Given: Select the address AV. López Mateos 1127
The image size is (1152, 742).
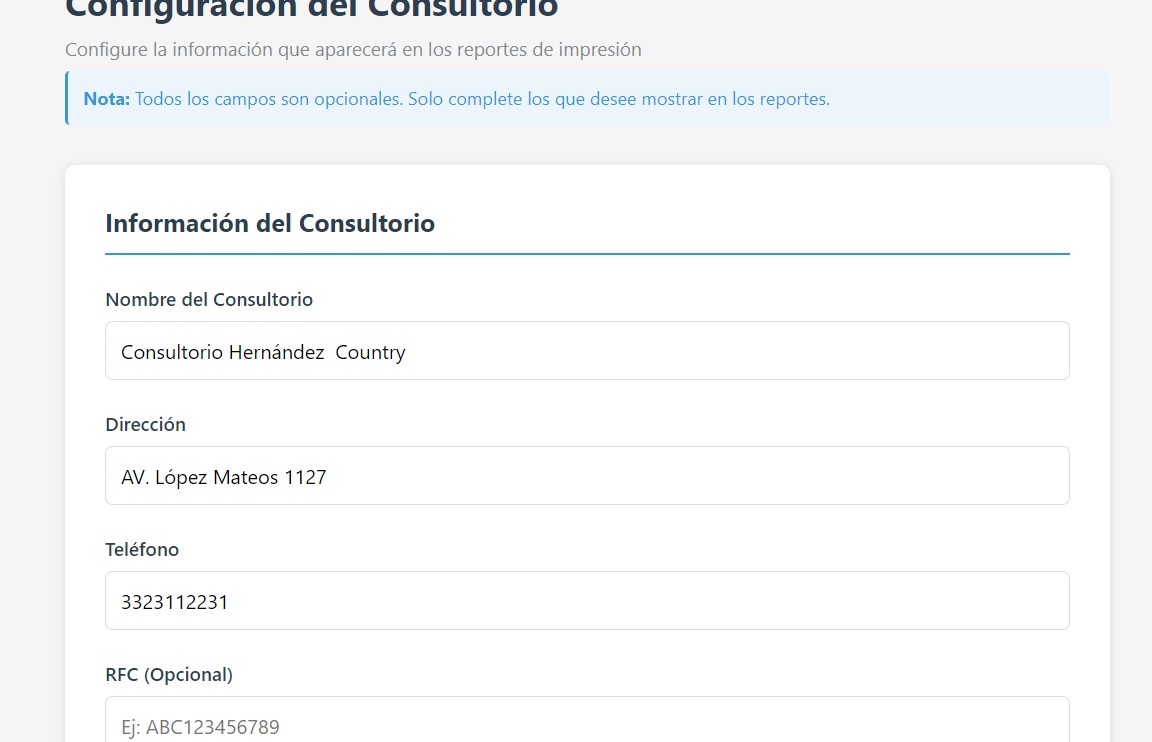Looking at the screenshot, I should (223, 477).
